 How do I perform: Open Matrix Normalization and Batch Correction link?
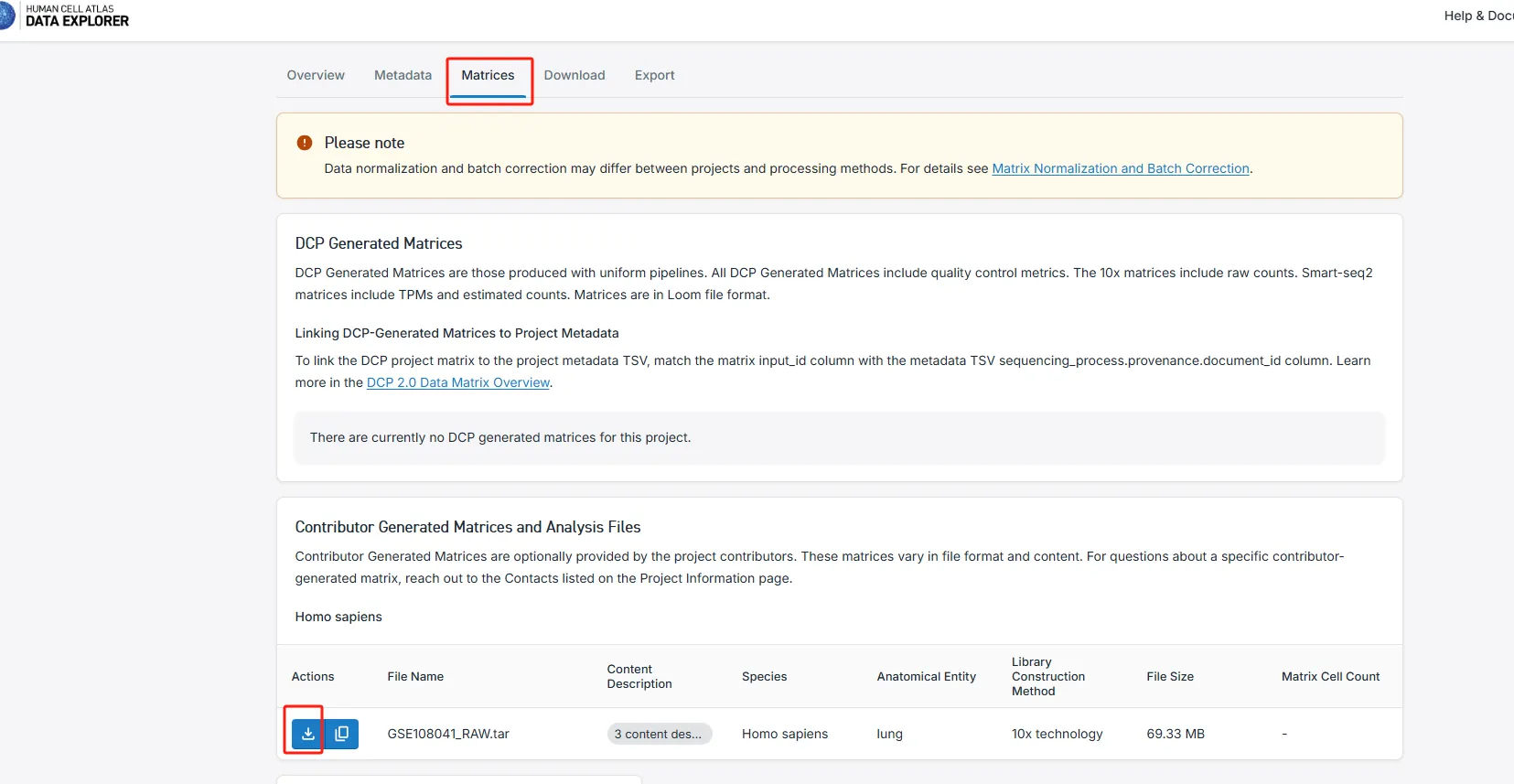(1121, 168)
